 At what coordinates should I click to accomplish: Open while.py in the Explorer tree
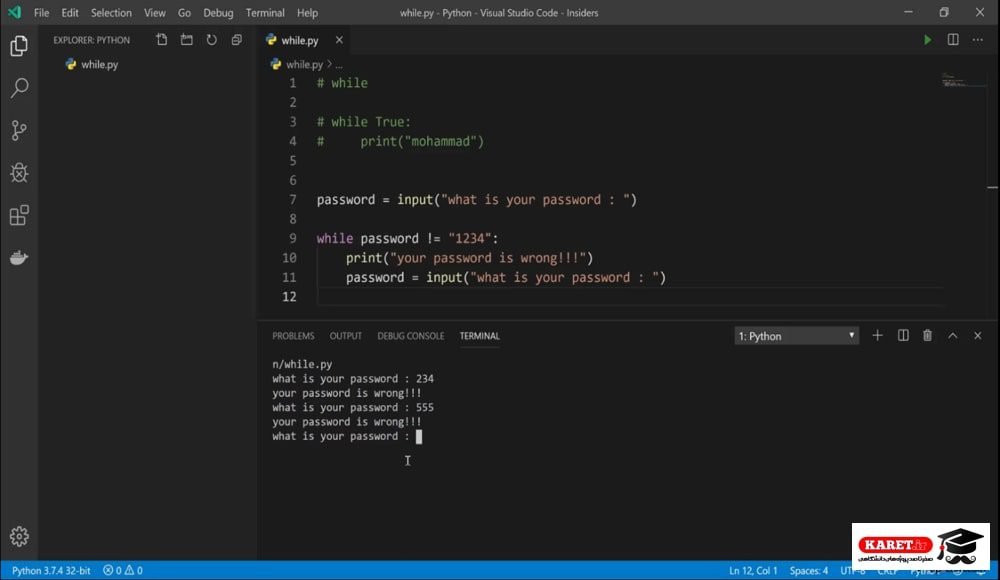click(99, 64)
